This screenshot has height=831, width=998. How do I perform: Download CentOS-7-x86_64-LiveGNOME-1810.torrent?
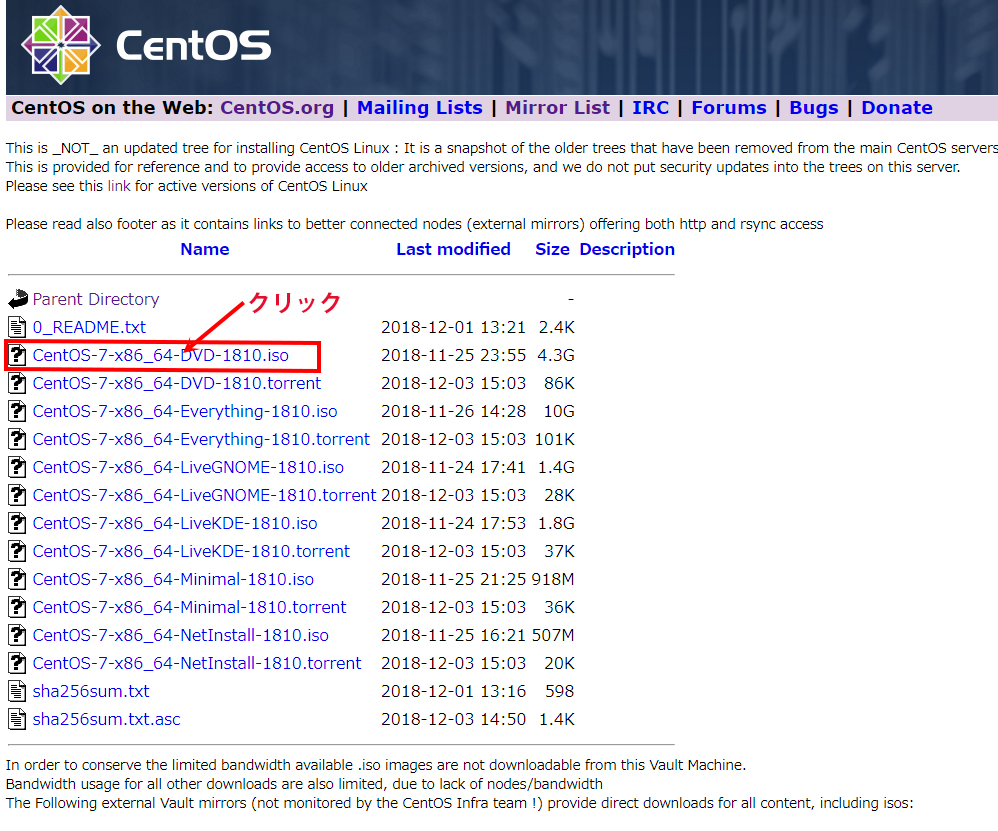pyautogui.click(x=204, y=495)
